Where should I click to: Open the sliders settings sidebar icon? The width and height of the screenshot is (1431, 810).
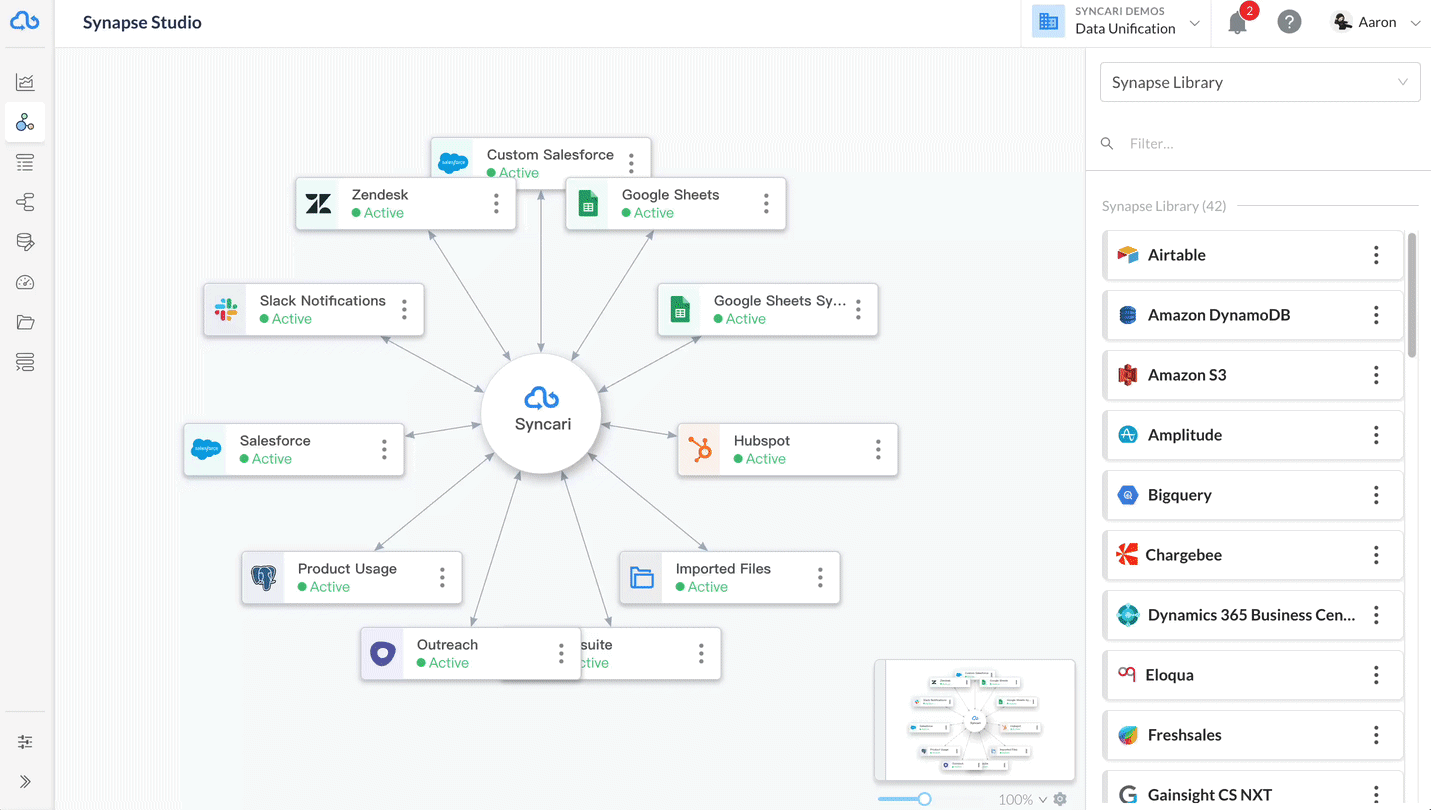25,742
